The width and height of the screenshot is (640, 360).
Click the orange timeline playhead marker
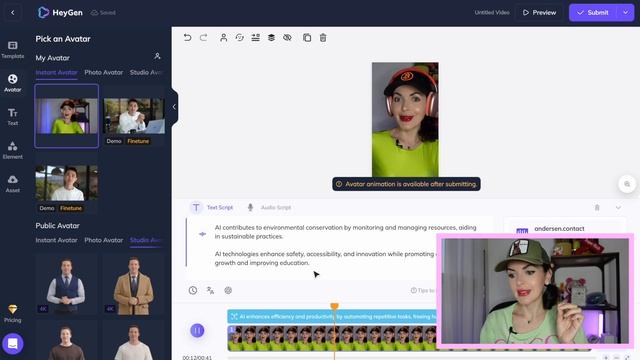tap(334, 306)
